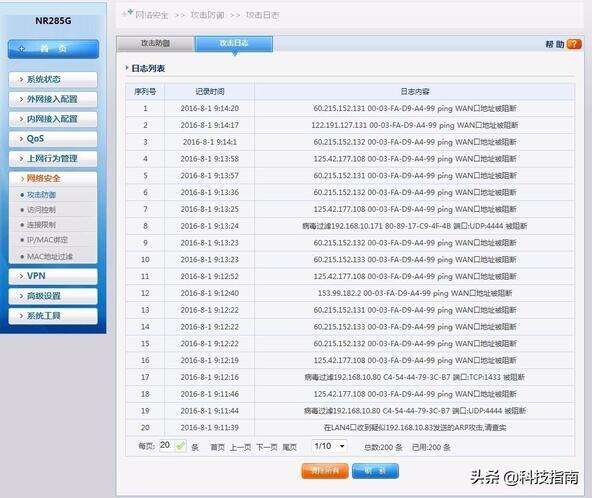The image size is (592, 498).
Task: Open MAC地址过滤 submenu item
Action: pos(49,256)
